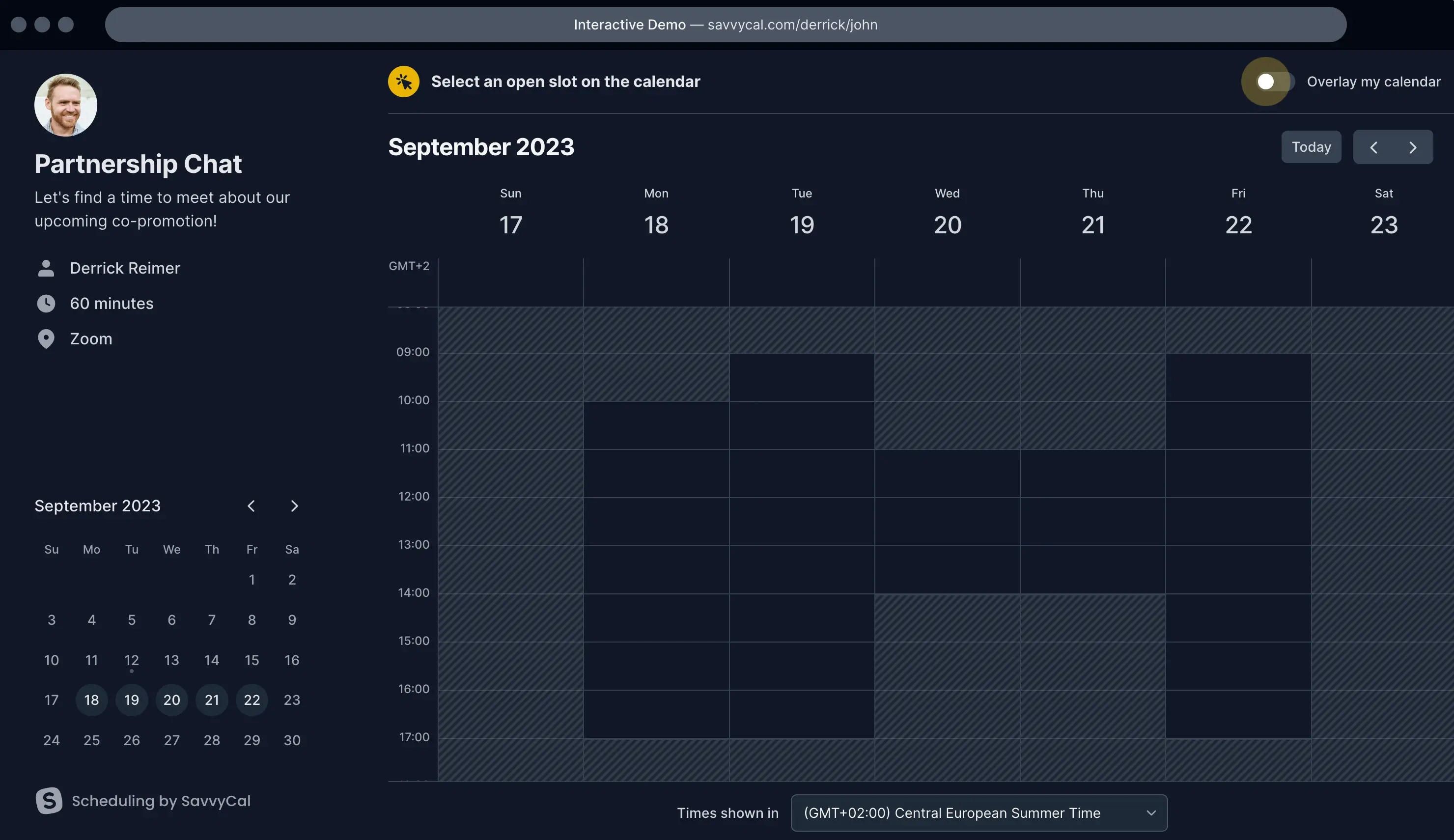This screenshot has height=840, width=1454.
Task: Go to previous month in the mini calendar
Action: point(252,505)
